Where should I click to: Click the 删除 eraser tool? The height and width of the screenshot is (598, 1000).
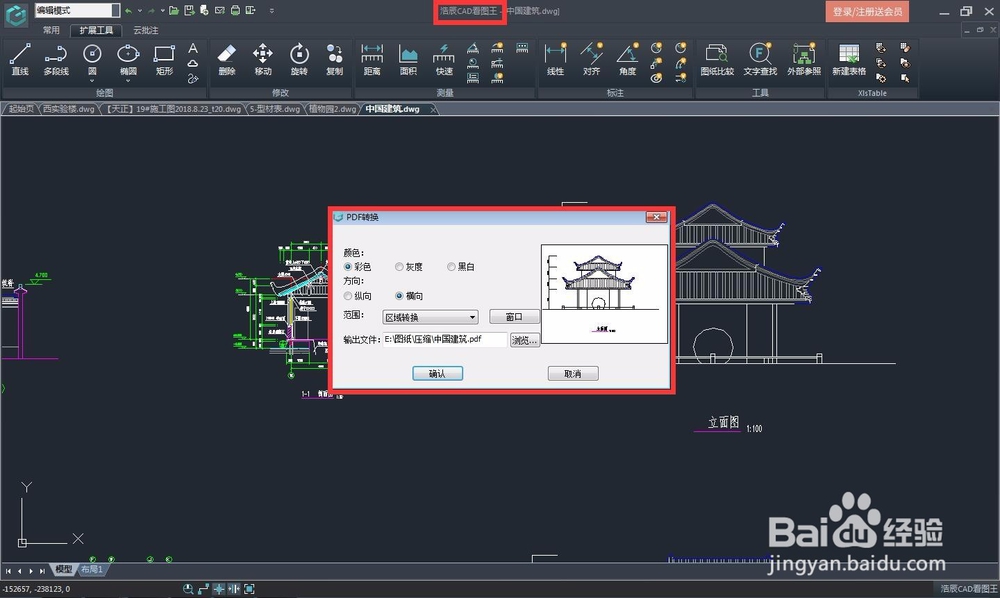click(x=227, y=60)
